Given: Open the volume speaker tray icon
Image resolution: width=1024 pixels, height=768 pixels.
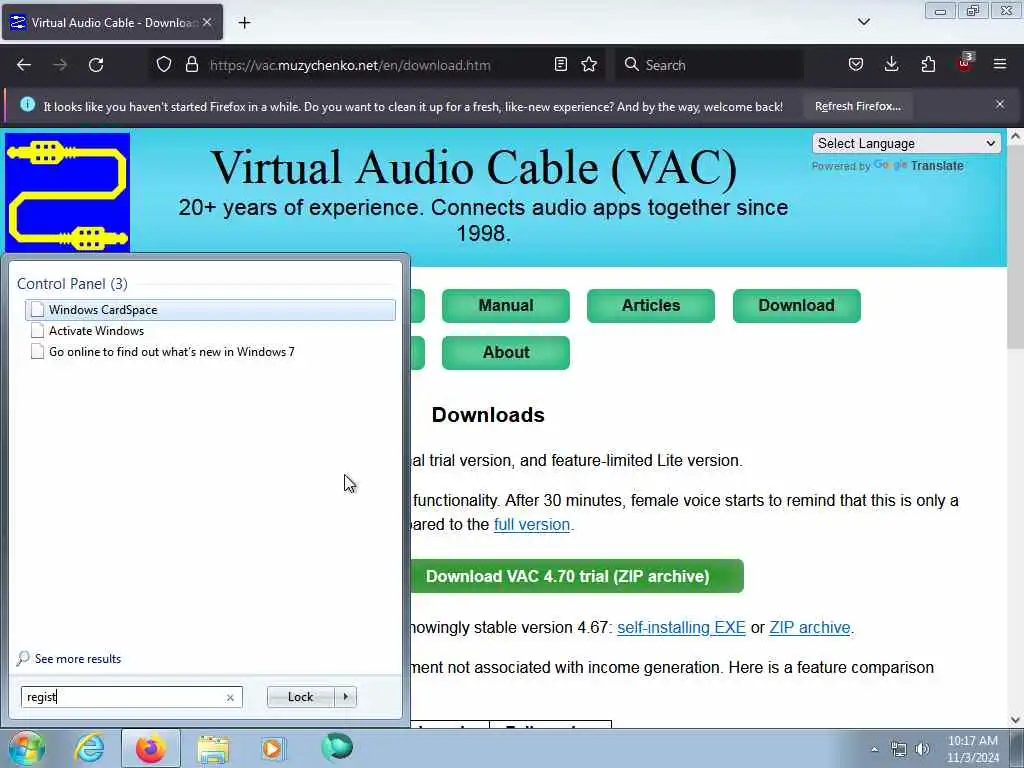Looking at the screenshot, I should point(922,749).
